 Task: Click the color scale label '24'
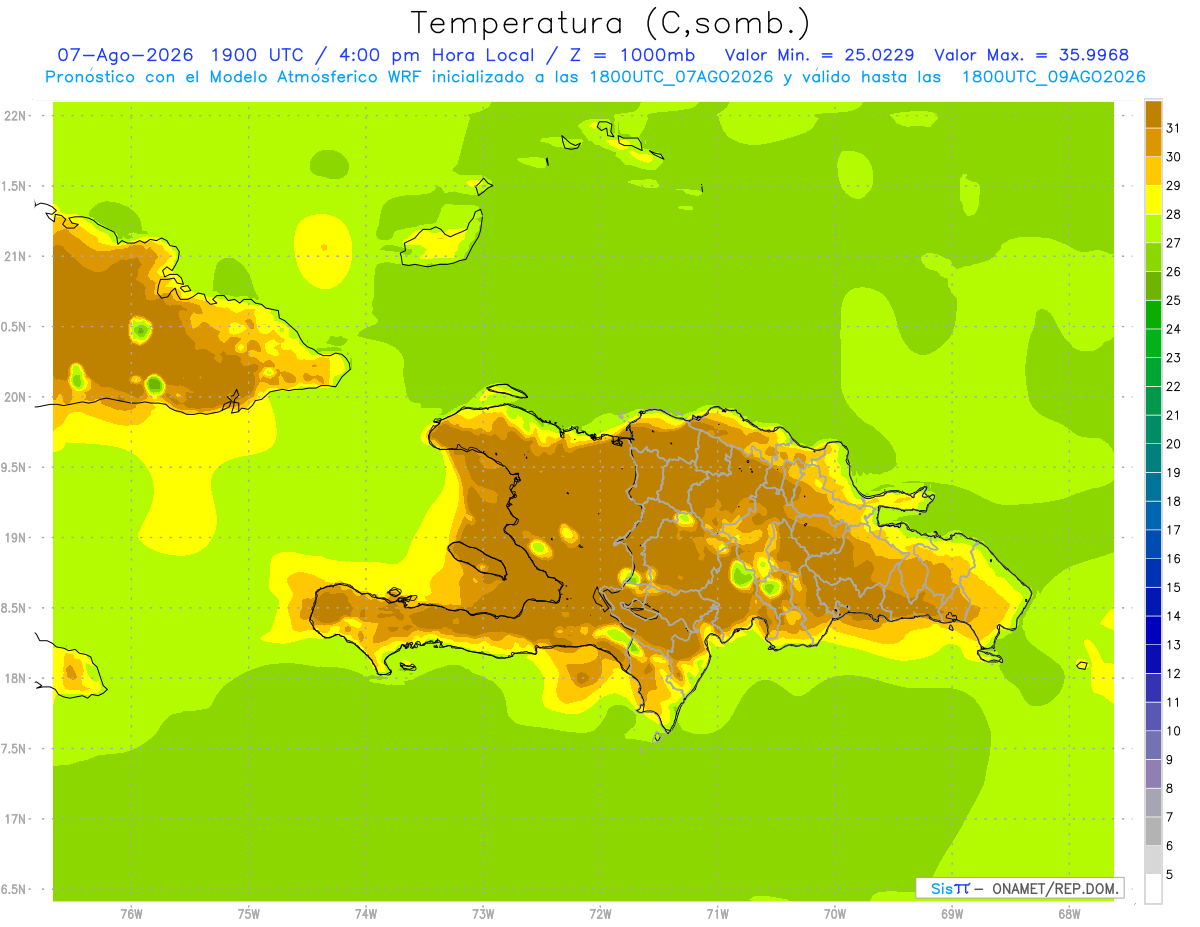pyautogui.click(x=1174, y=329)
